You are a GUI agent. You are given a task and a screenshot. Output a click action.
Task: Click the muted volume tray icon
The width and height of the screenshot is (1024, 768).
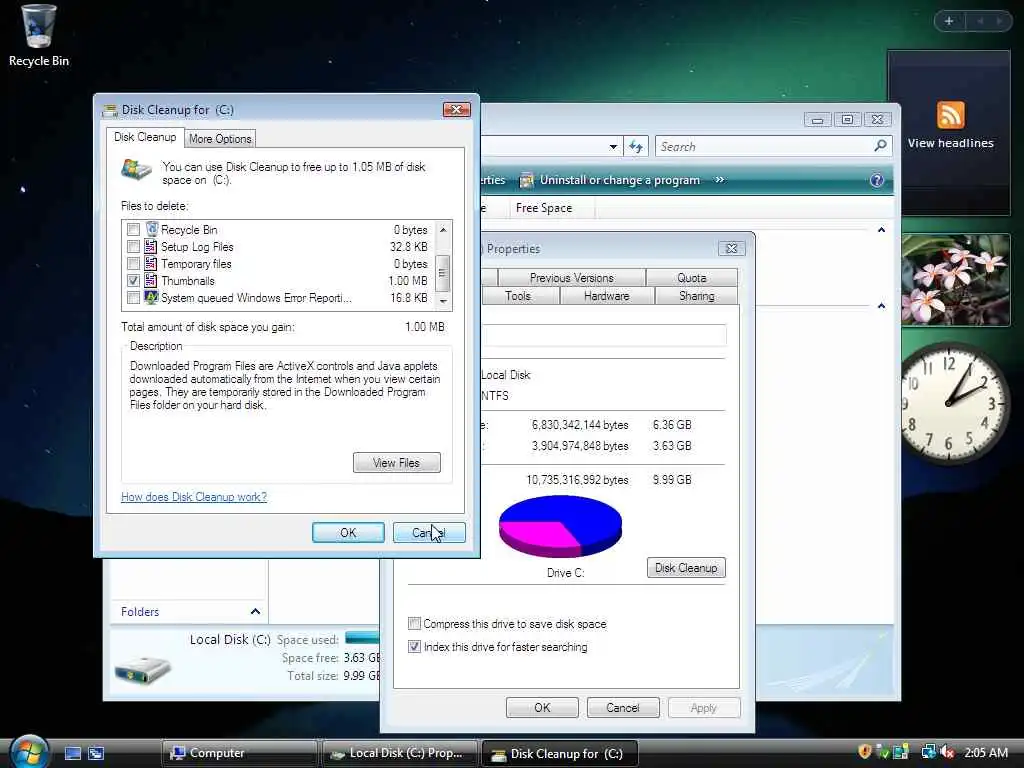click(946, 752)
